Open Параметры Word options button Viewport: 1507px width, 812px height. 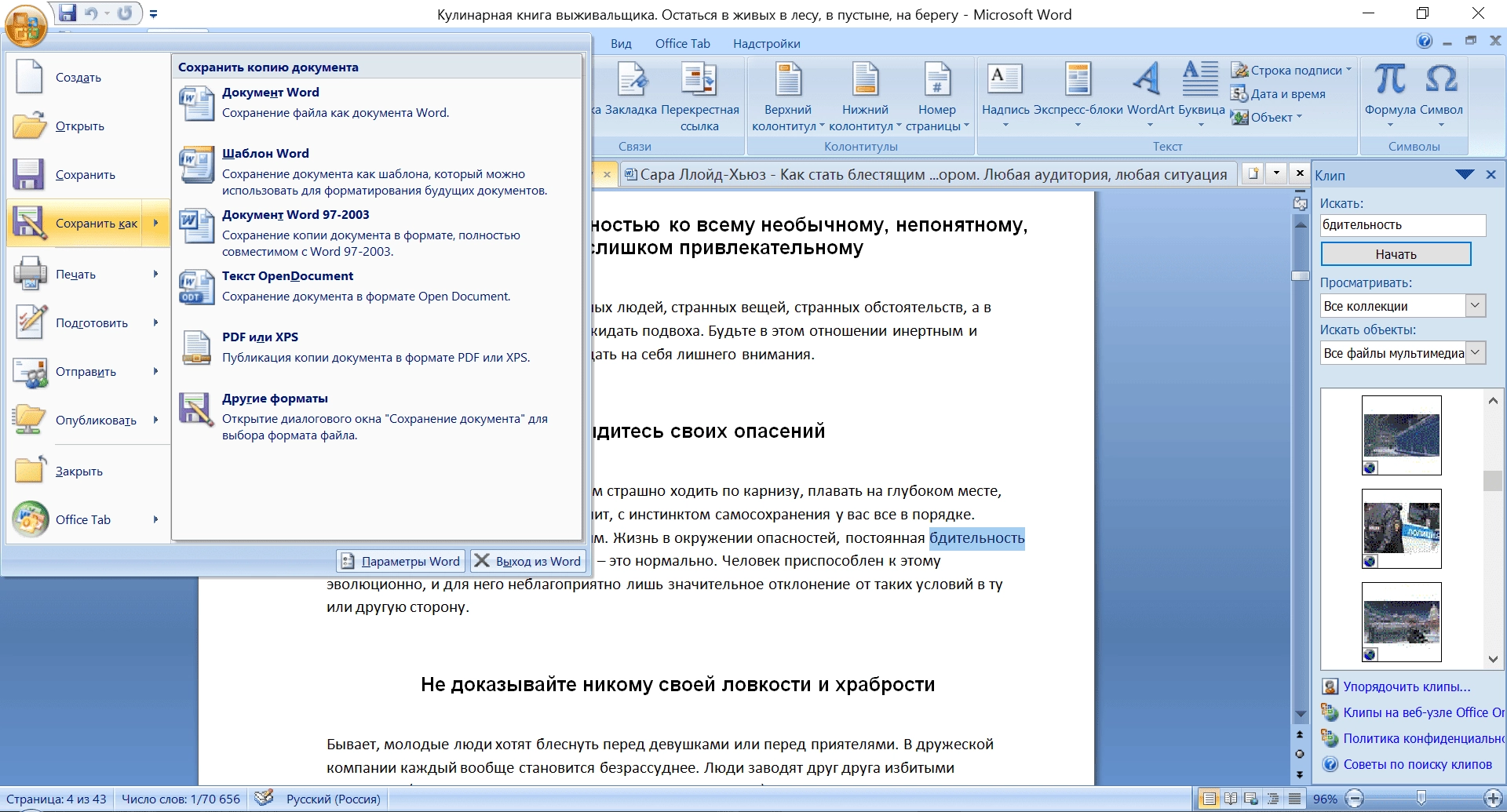click(x=401, y=561)
